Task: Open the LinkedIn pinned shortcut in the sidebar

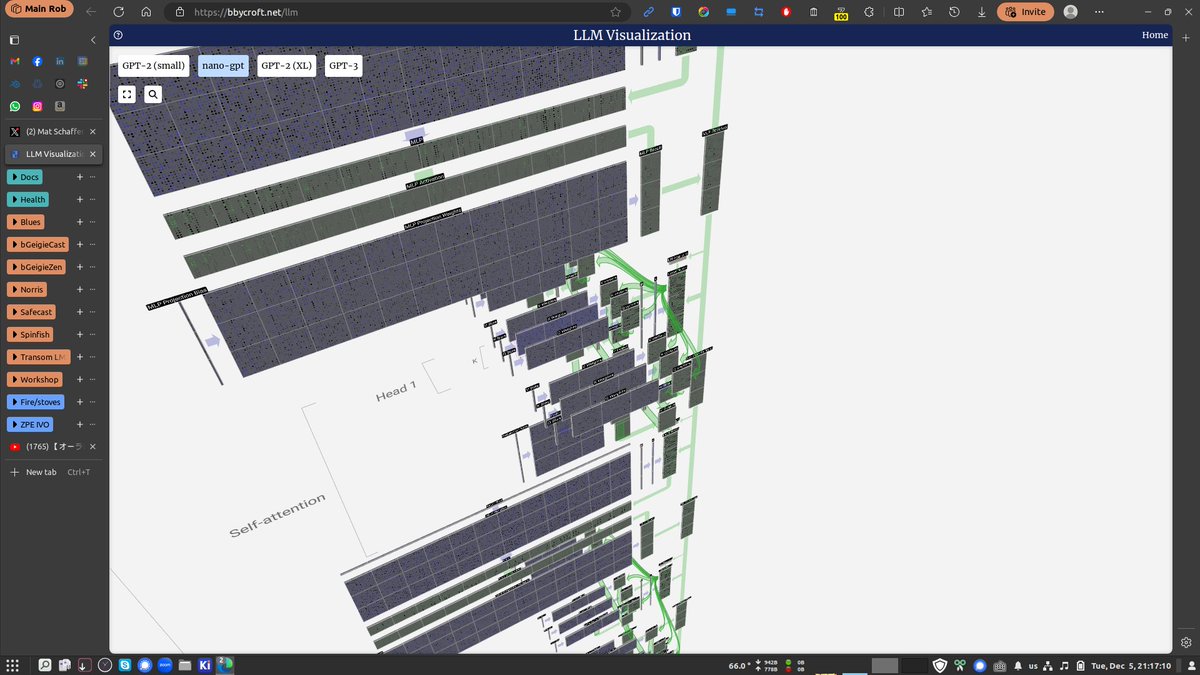Action: [60, 62]
